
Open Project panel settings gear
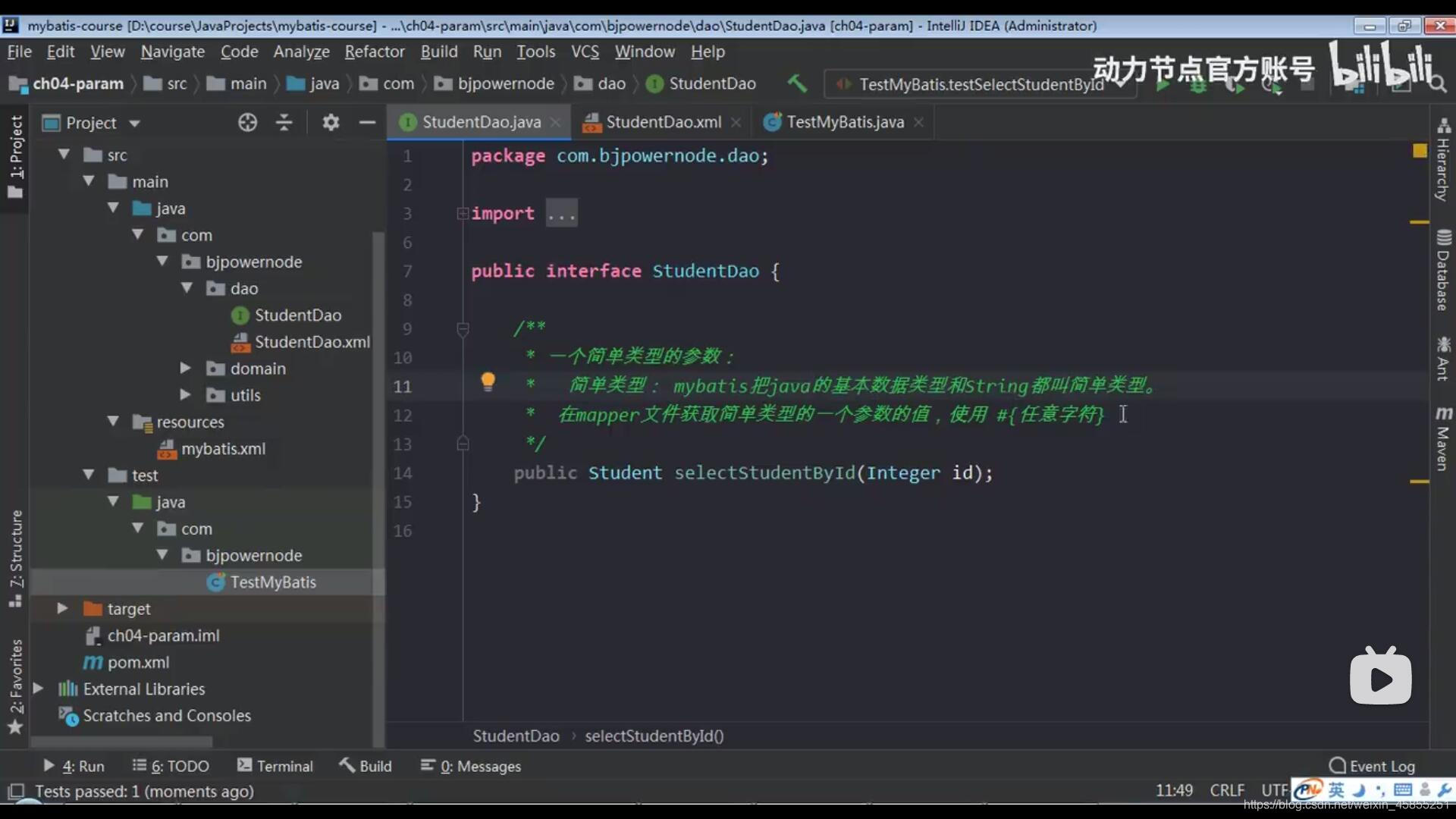[x=331, y=122]
